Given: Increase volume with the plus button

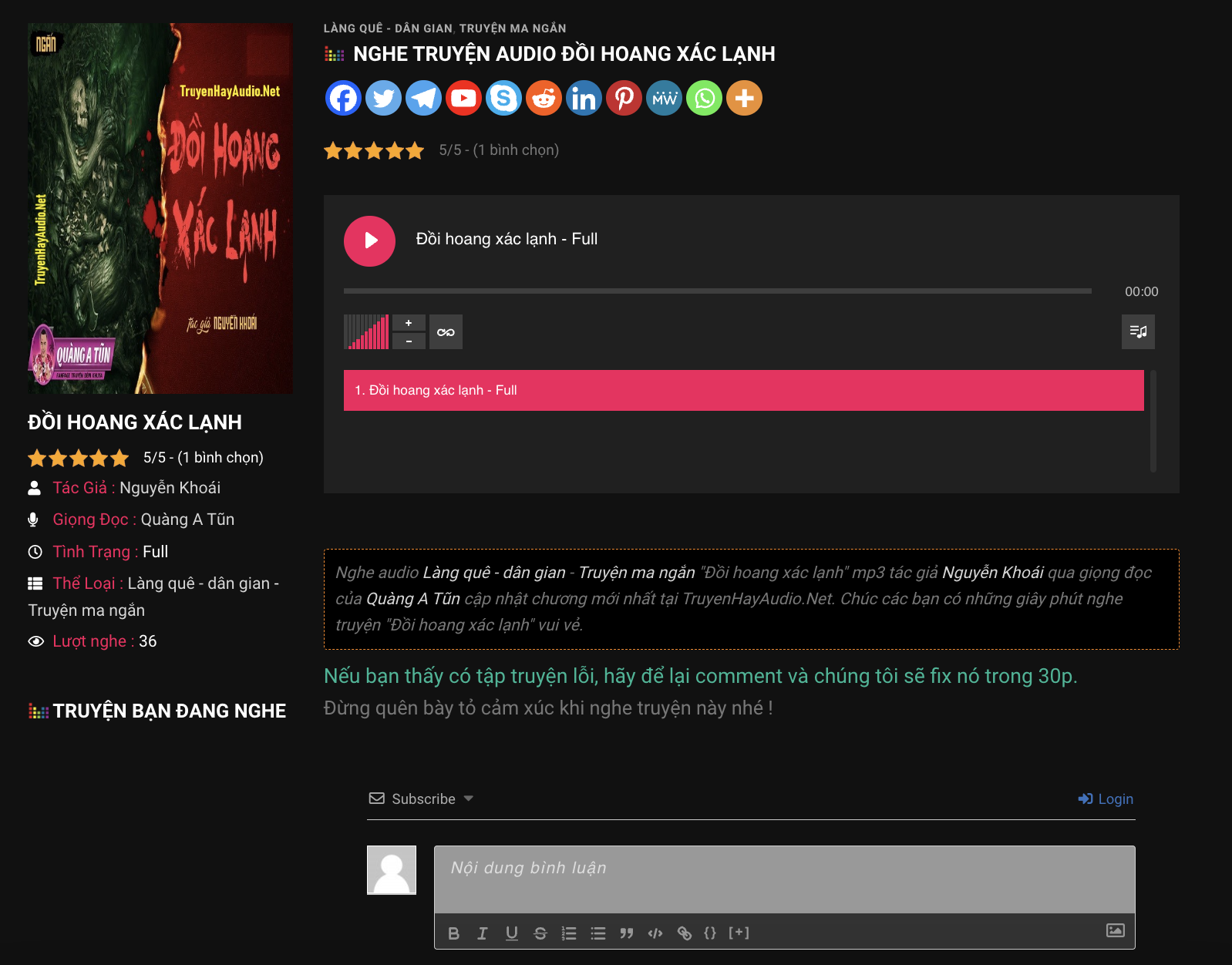Looking at the screenshot, I should [x=409, y=323].
